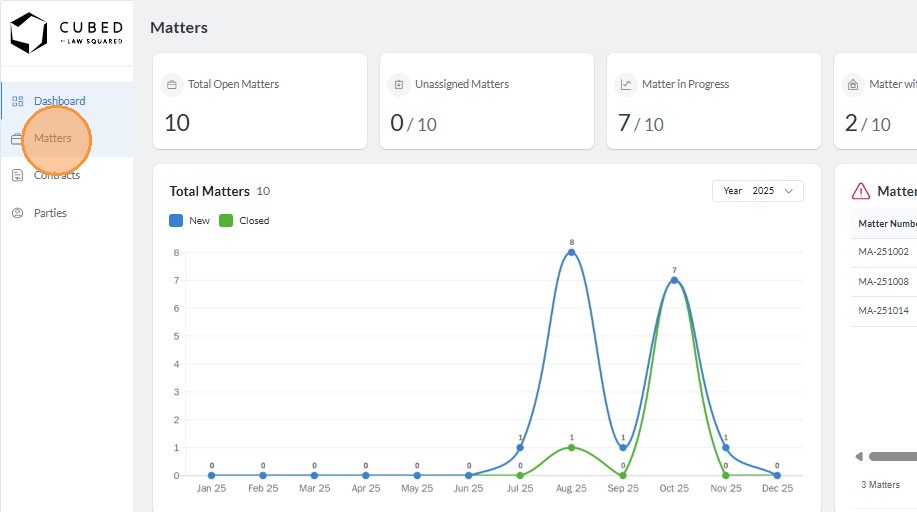Click the table's horizontal scrollbar left arrow
This screenshot has width=917, height=512.
coord(859,457)
